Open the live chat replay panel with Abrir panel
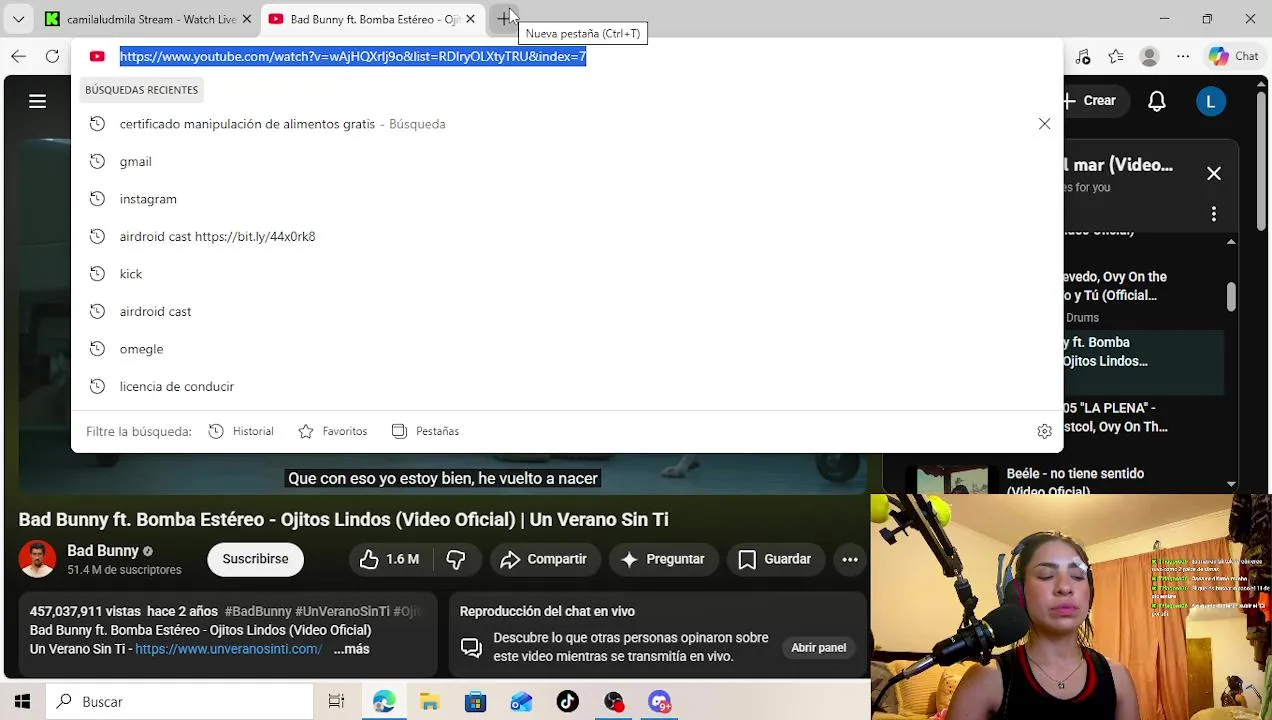 click(819, 648)
